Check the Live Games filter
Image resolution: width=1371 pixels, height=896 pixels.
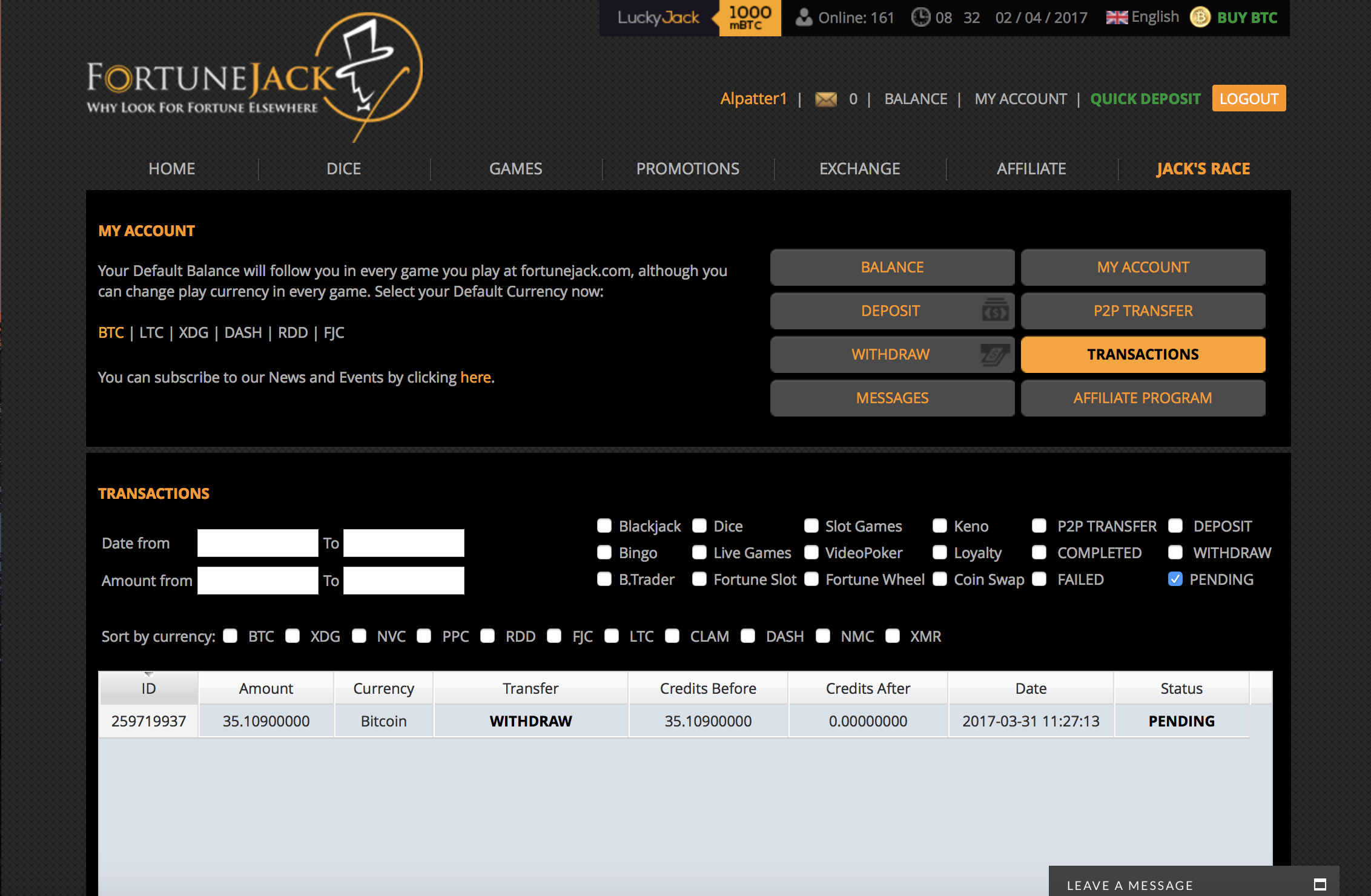pyautogui.click(x=699, y=552)
